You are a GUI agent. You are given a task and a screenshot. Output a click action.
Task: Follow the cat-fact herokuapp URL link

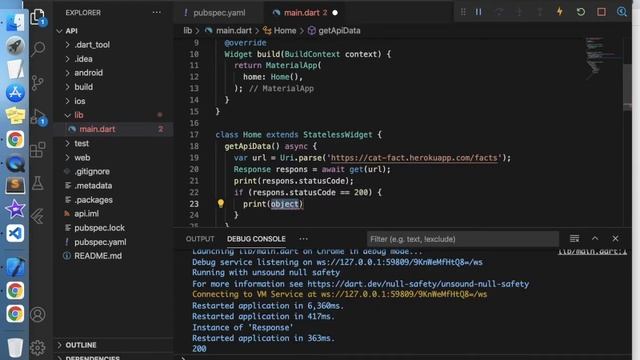[414, 158]
